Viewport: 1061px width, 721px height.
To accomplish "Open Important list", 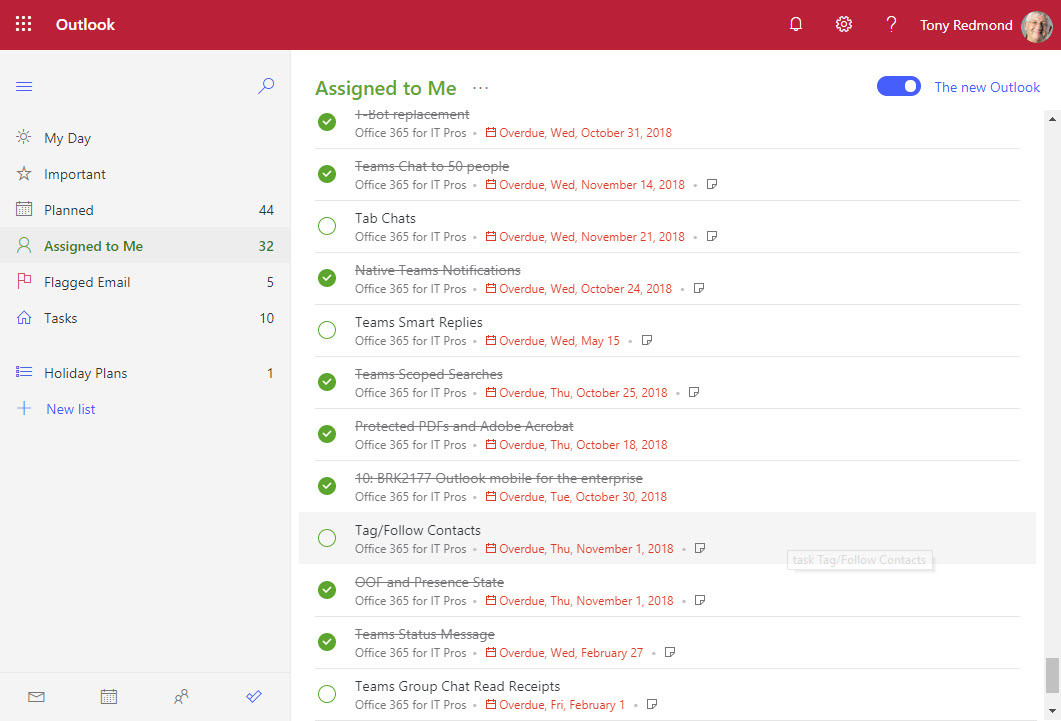I will click(x=145, y=174).
